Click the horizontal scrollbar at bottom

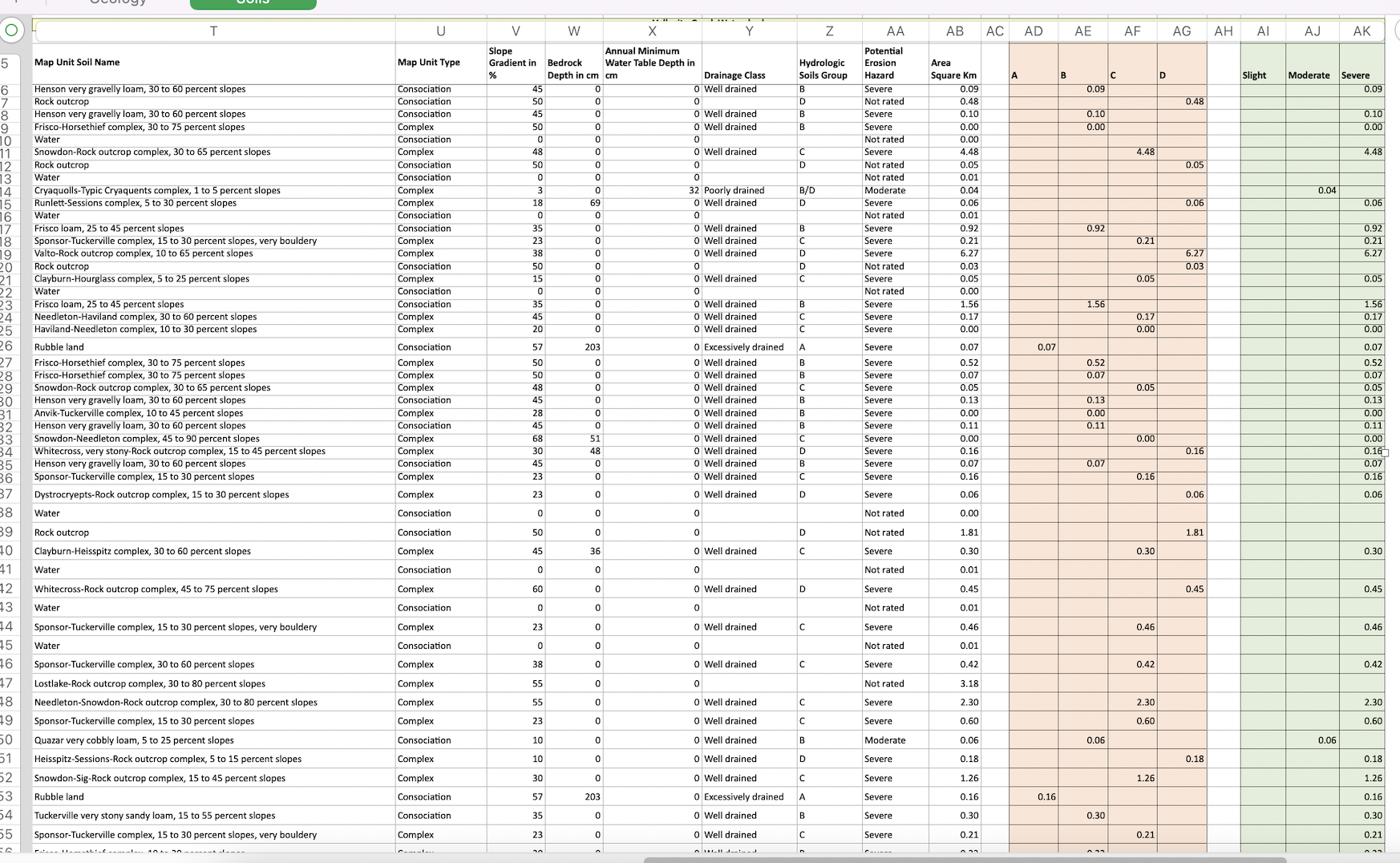(x=962, y=857)
